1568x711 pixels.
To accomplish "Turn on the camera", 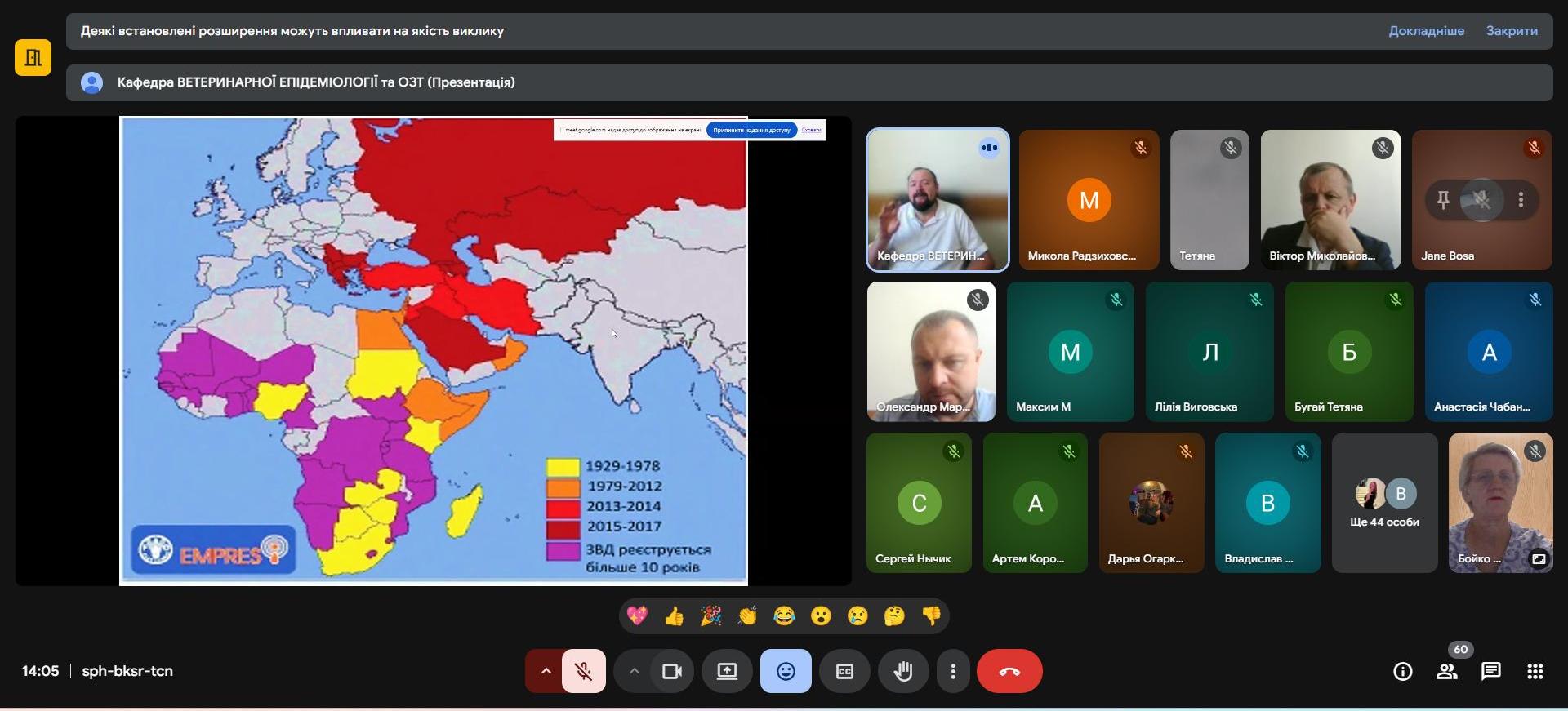I will (x=672, y=671).
